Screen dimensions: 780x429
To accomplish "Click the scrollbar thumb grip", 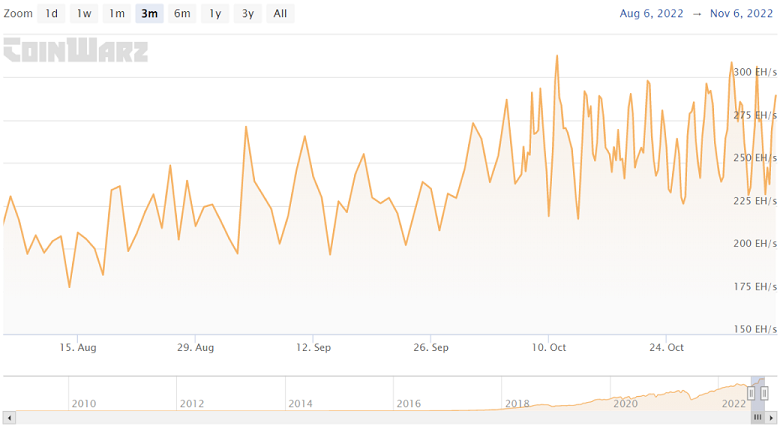I will [760, 416].
